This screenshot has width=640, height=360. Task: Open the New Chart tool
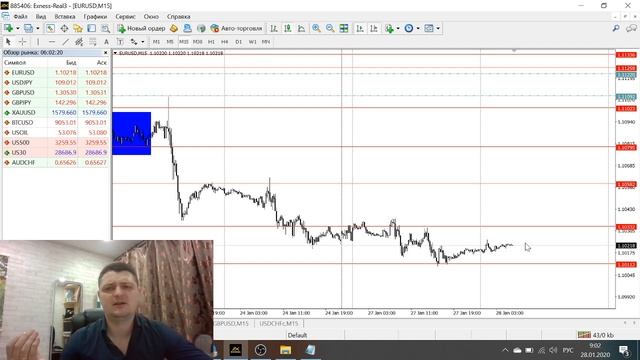[8, 28]
